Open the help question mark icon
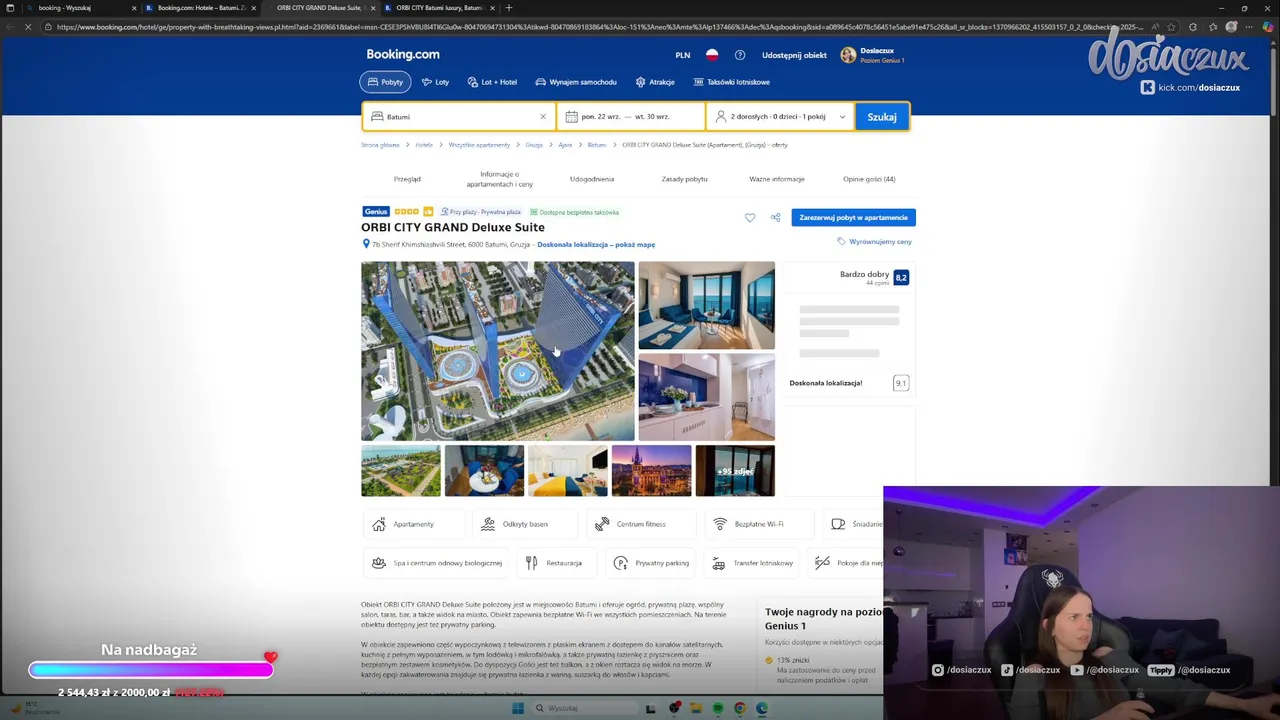 point(740,55)
